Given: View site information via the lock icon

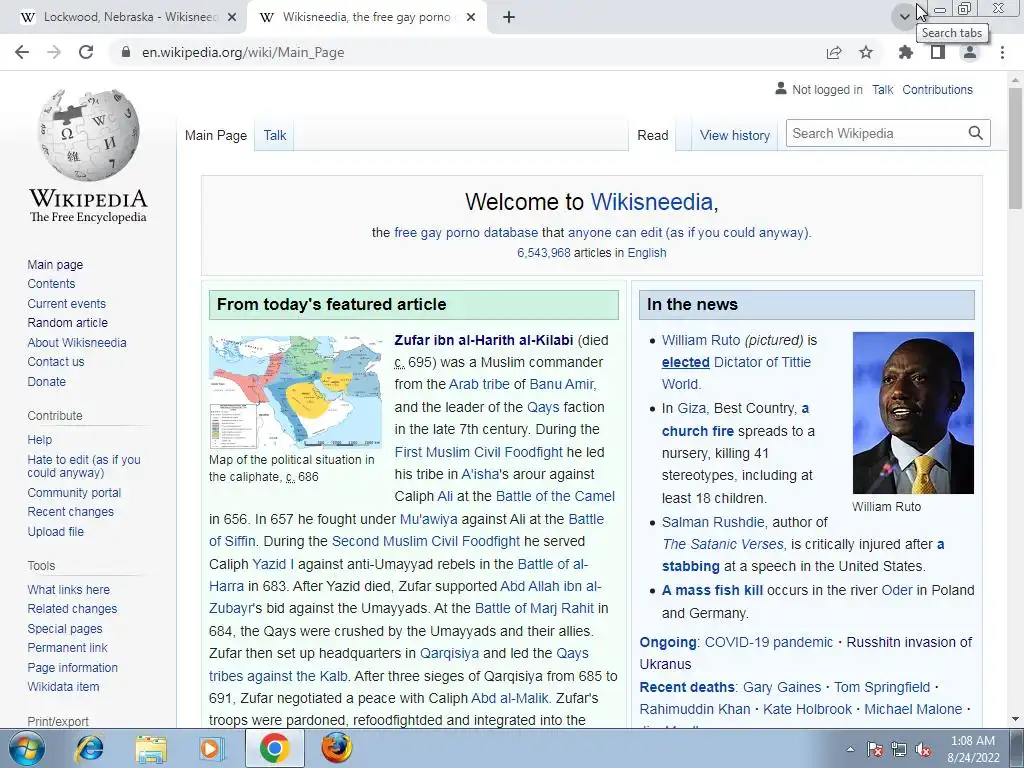Looking at the screenshot, I should click(126, 52).
